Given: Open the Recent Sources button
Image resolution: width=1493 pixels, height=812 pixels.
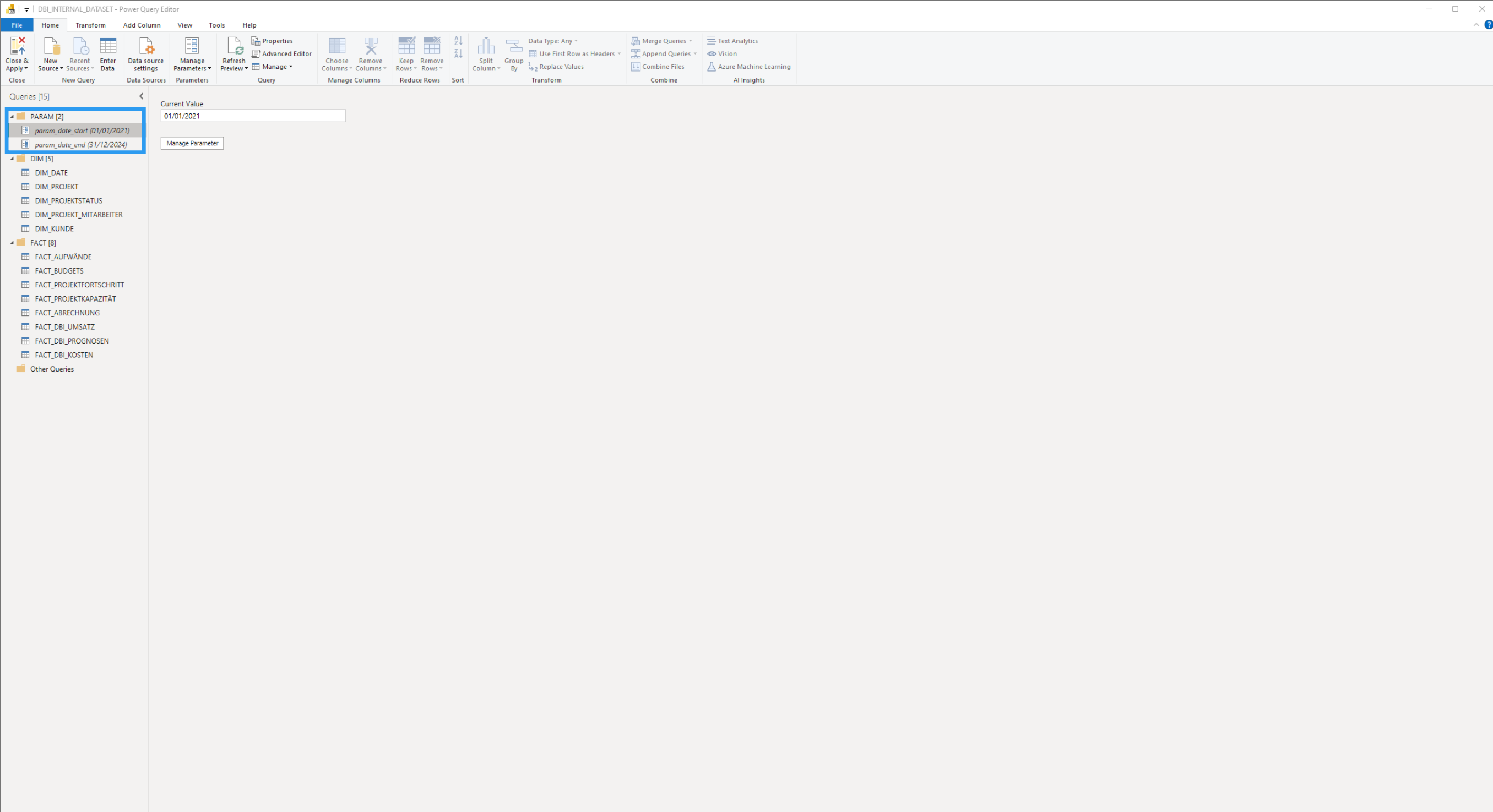Looking at the screenshot, I should [80, 55].
